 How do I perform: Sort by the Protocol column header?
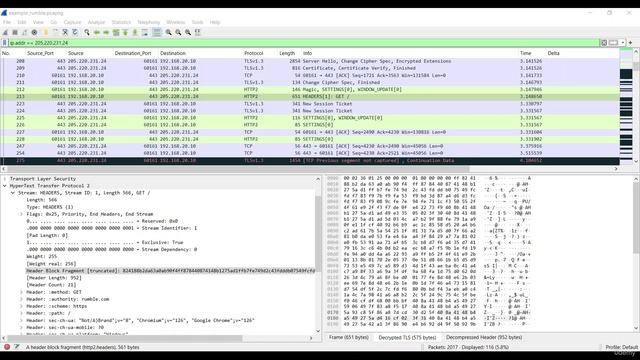point(253,53)
